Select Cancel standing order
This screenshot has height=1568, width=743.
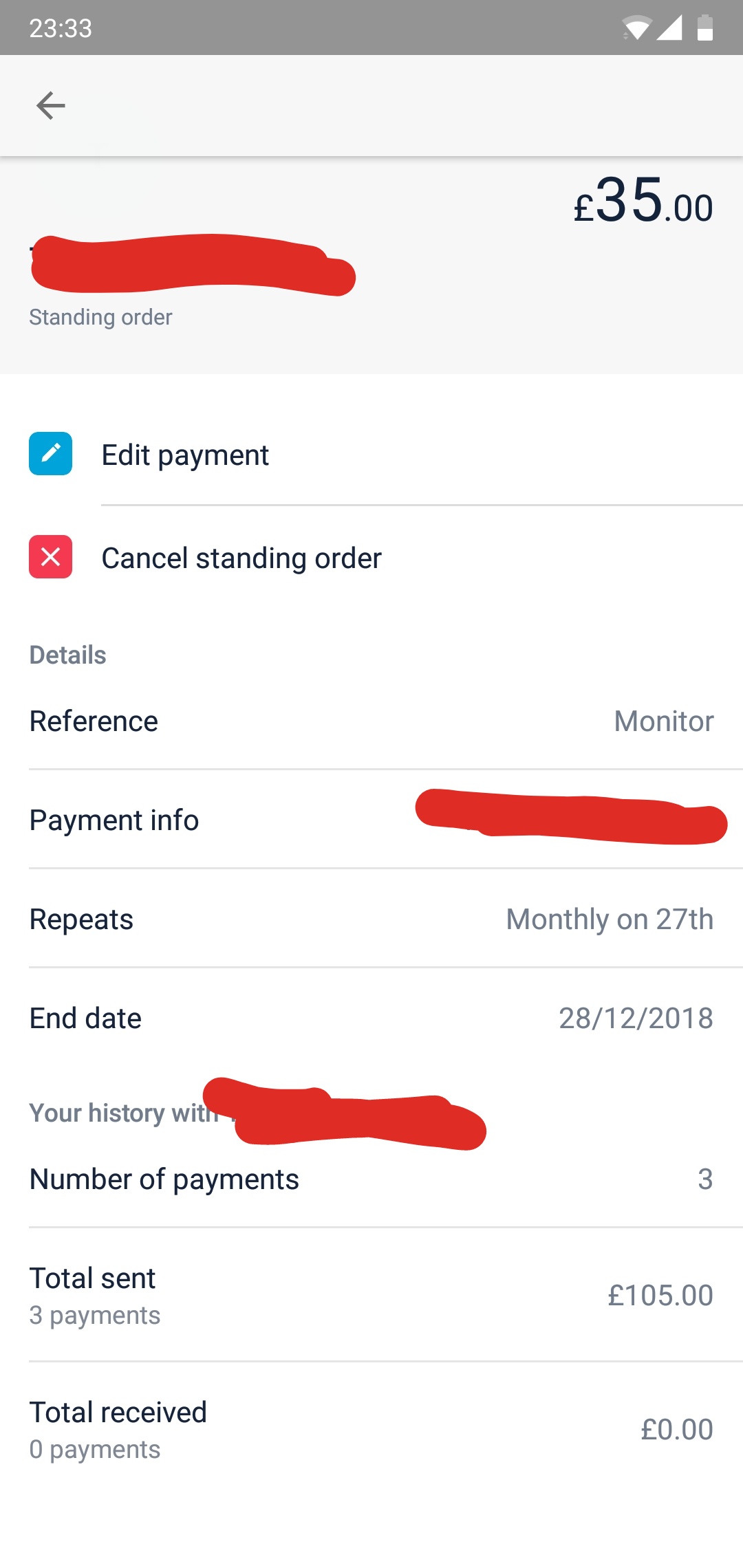pos(371,558)
